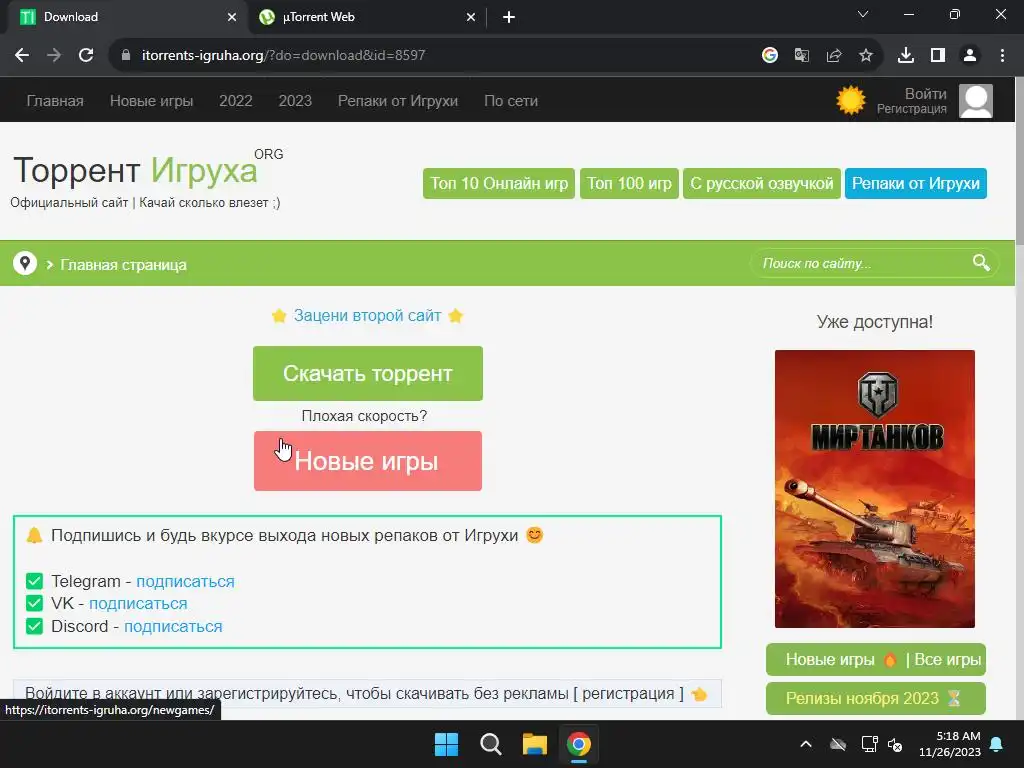Click the muted volume tray icon
Image resolution: width=1024 pixels, height=768 pixels.
[895, 744]
